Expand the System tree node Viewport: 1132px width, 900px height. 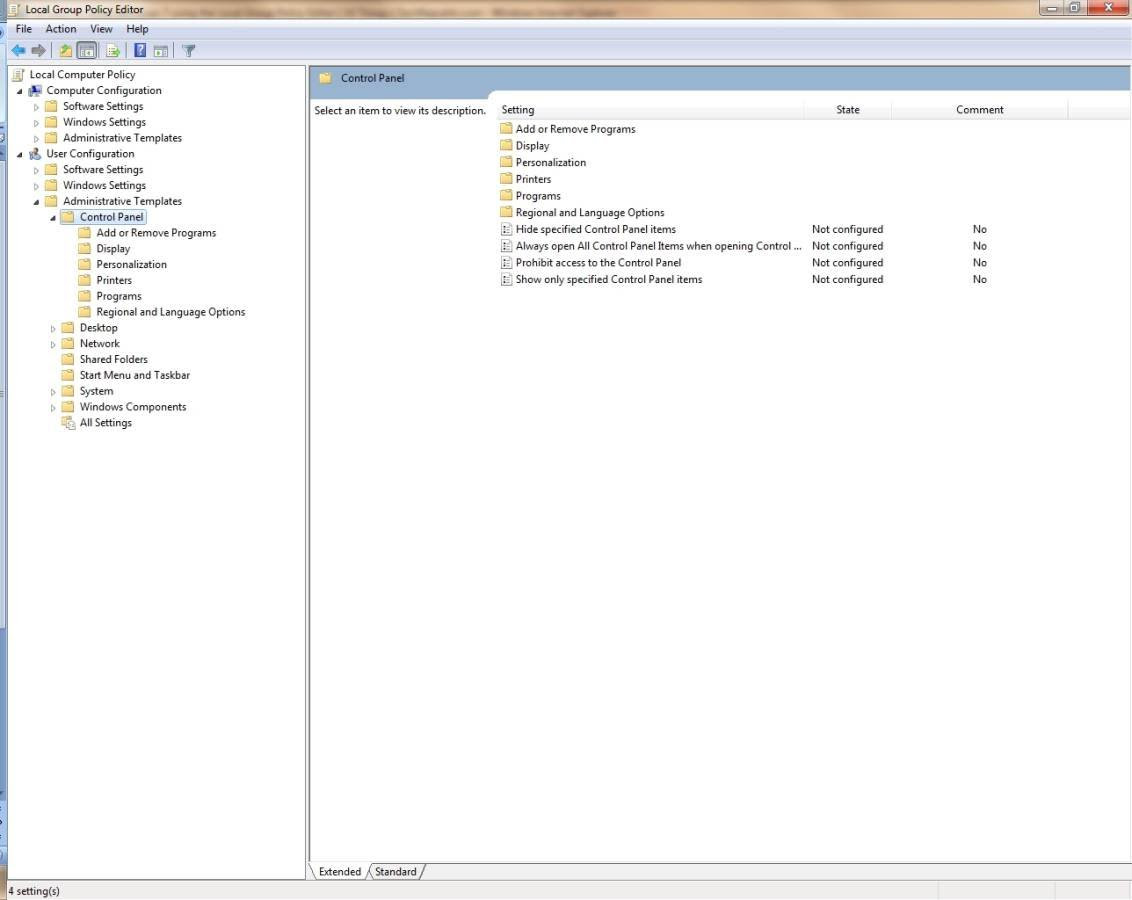point(53,392)
